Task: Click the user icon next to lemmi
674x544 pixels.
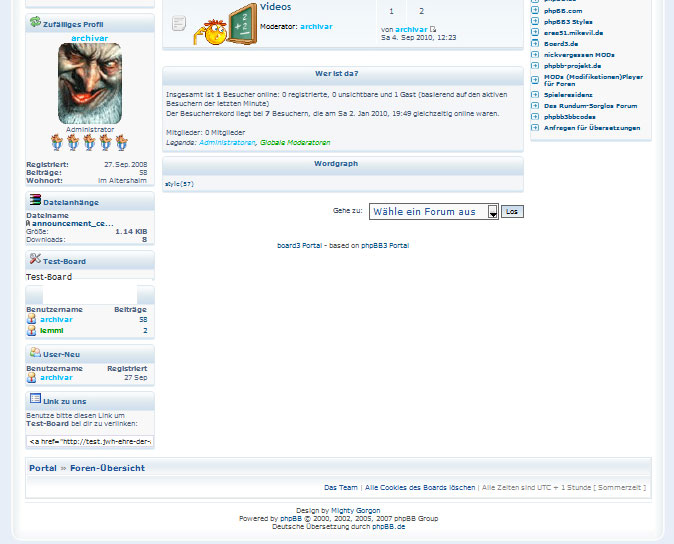Action: point(32,330)
